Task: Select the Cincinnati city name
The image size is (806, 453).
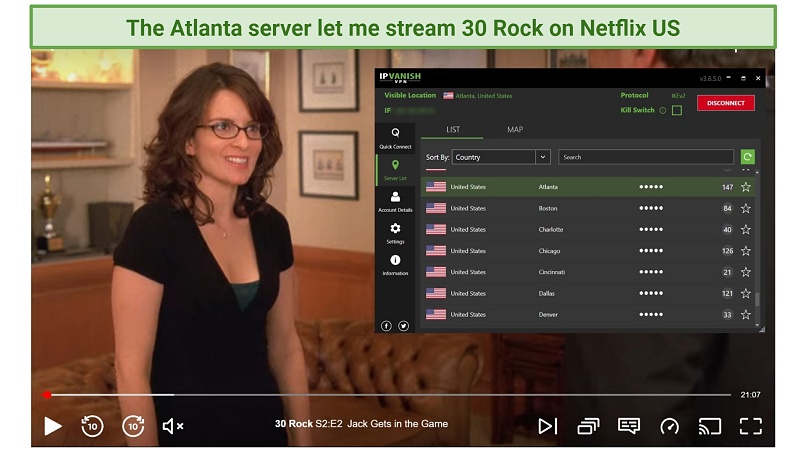Action: pos(552,272)
